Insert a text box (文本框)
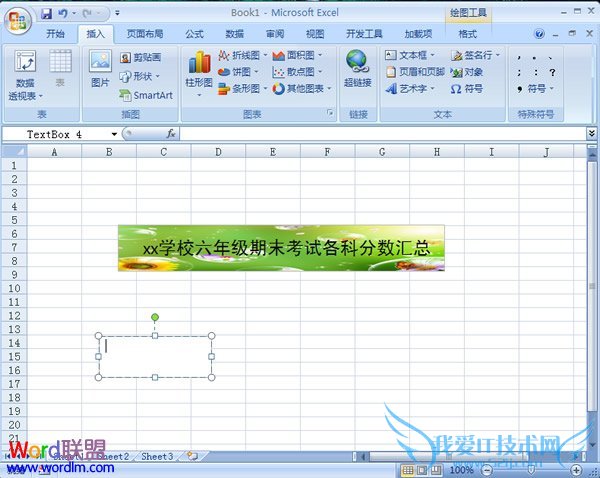 (410, 55)
